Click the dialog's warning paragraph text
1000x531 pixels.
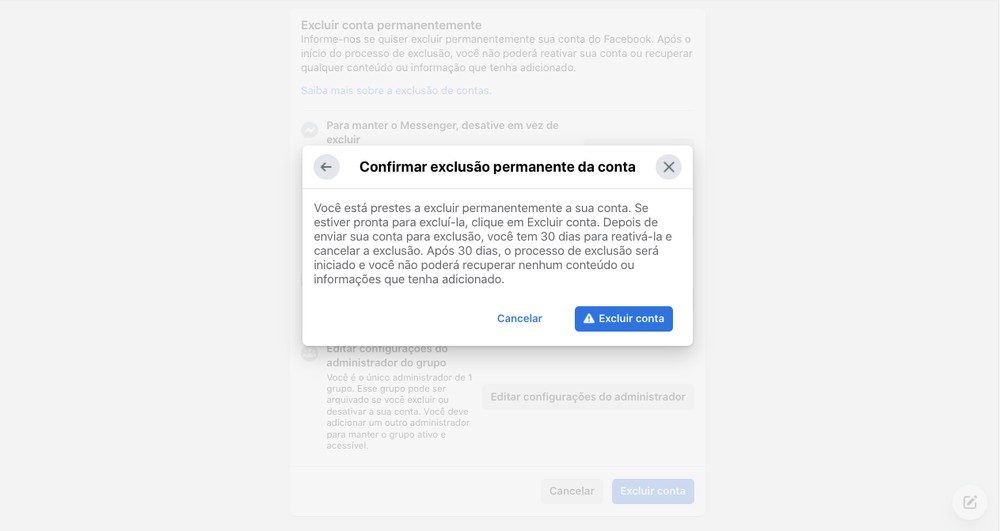coord(492,244)
